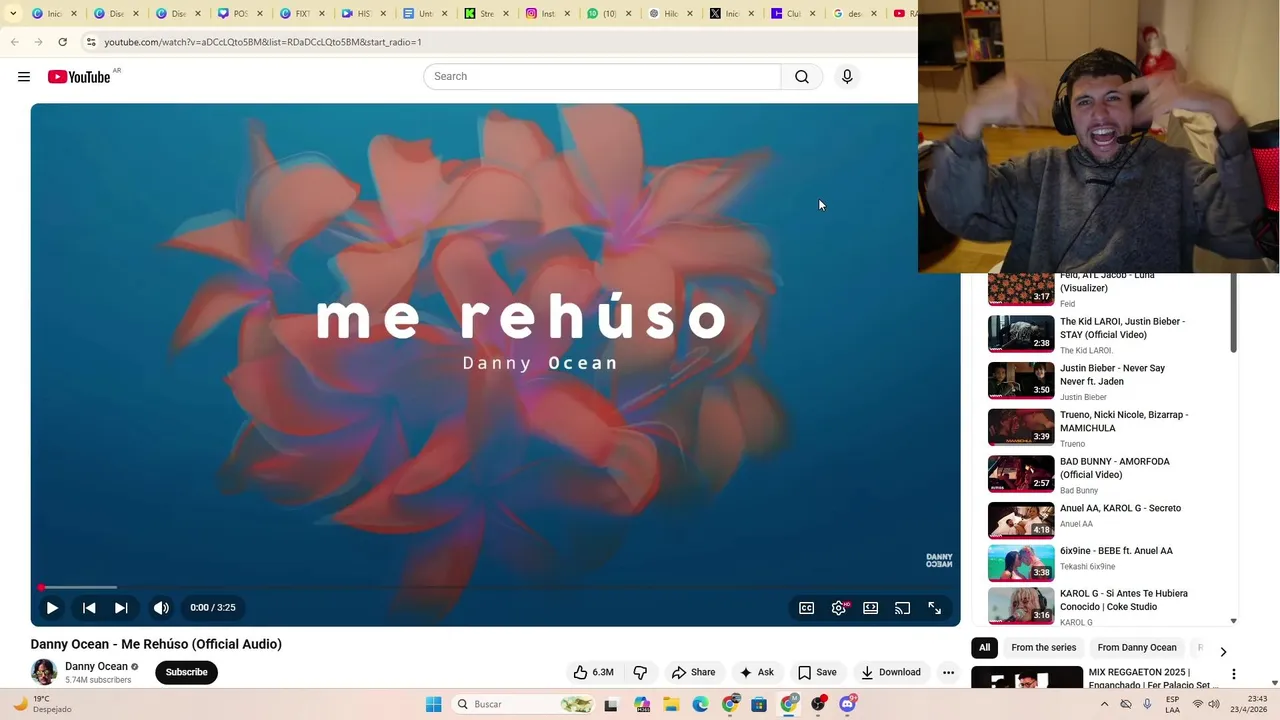The height and width of the screenshot is (720, 1280).
Task: Go to previous video in player
Action: point(89,607)
